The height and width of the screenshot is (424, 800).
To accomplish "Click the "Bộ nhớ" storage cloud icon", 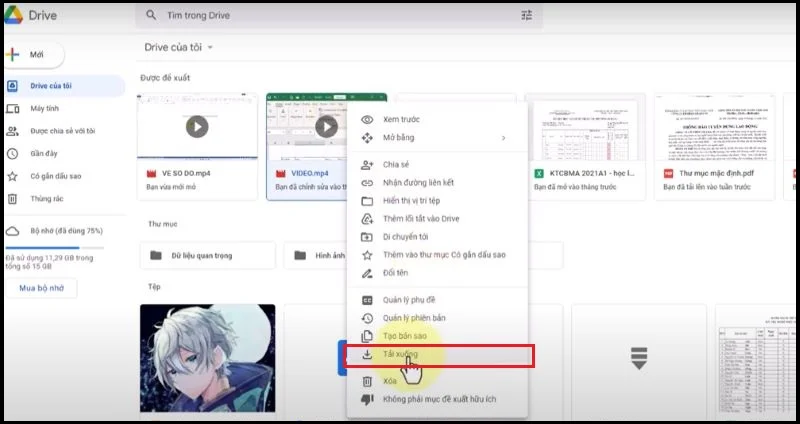I will [12, 231].
